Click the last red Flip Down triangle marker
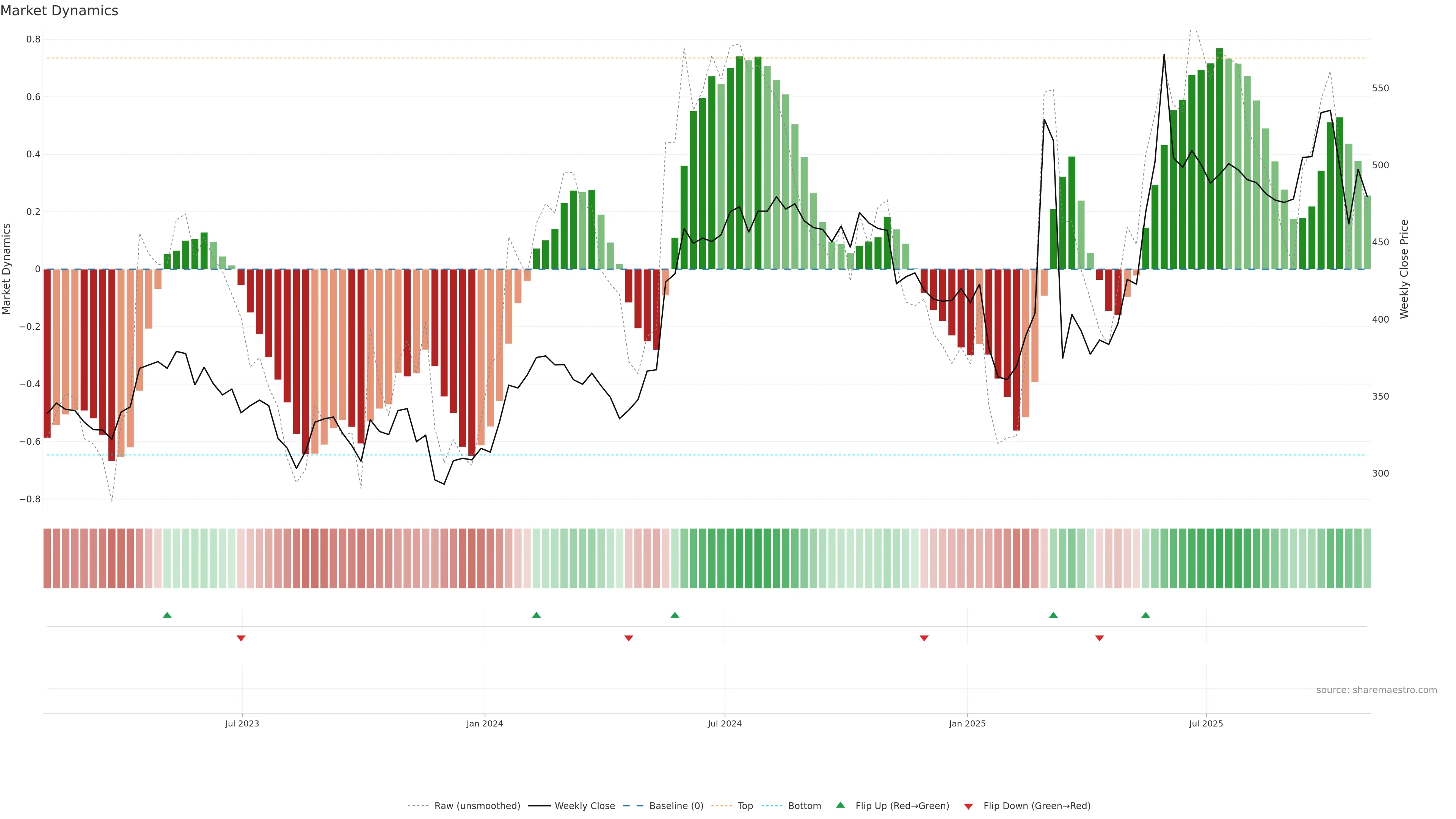The height and width of the screenshot is (819, 1456). coord(1099,638)
